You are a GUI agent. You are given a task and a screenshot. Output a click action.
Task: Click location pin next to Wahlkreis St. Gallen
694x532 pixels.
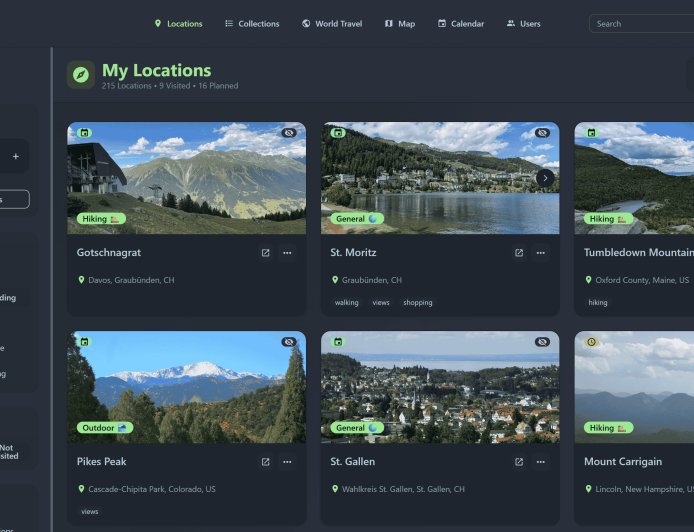(x=335, y=489)
